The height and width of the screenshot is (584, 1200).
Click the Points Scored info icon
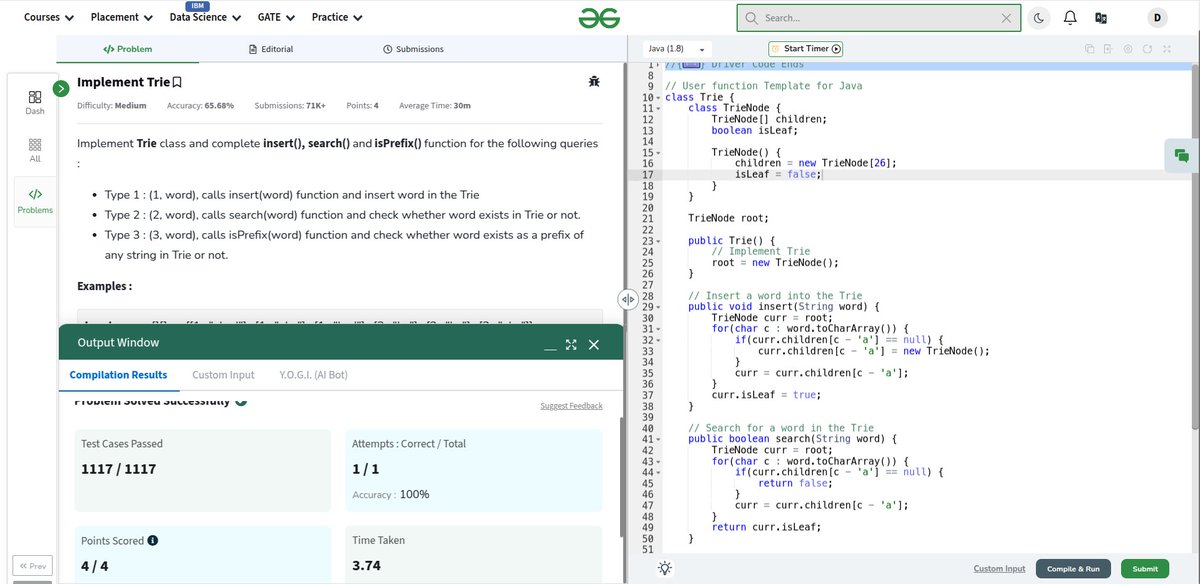(x=153, y=541)
